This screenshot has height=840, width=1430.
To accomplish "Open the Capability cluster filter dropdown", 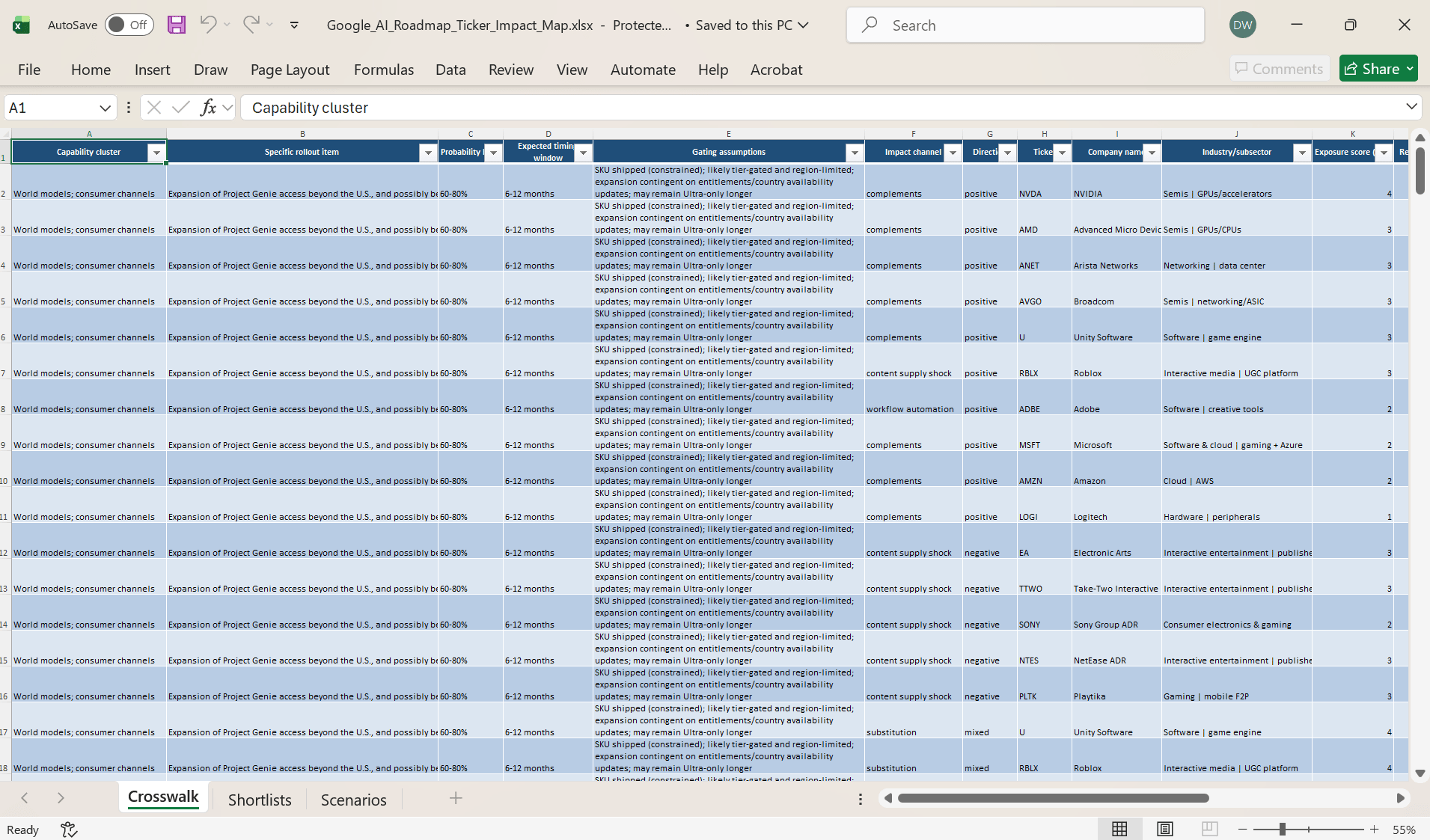I will point(156,152).
